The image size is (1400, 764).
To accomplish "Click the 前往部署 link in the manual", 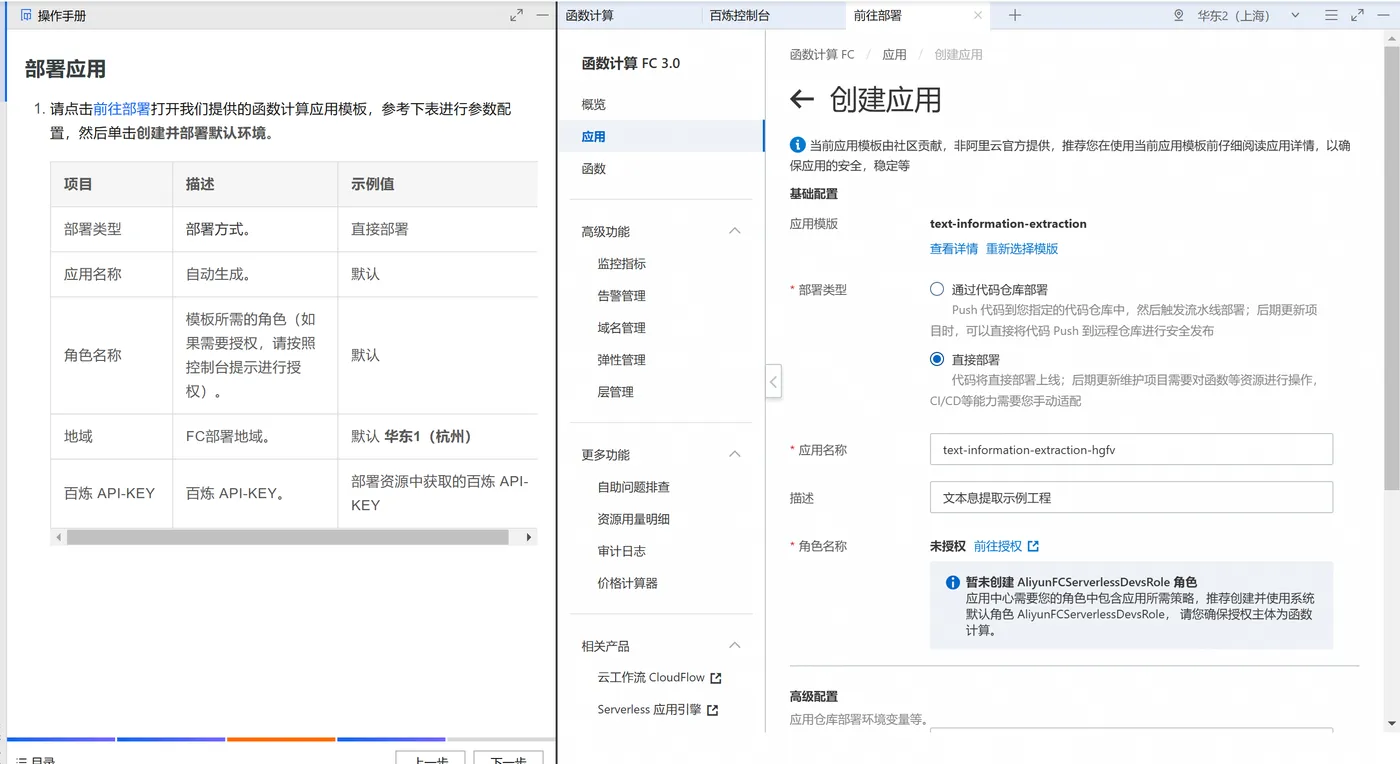I will 122,109.
